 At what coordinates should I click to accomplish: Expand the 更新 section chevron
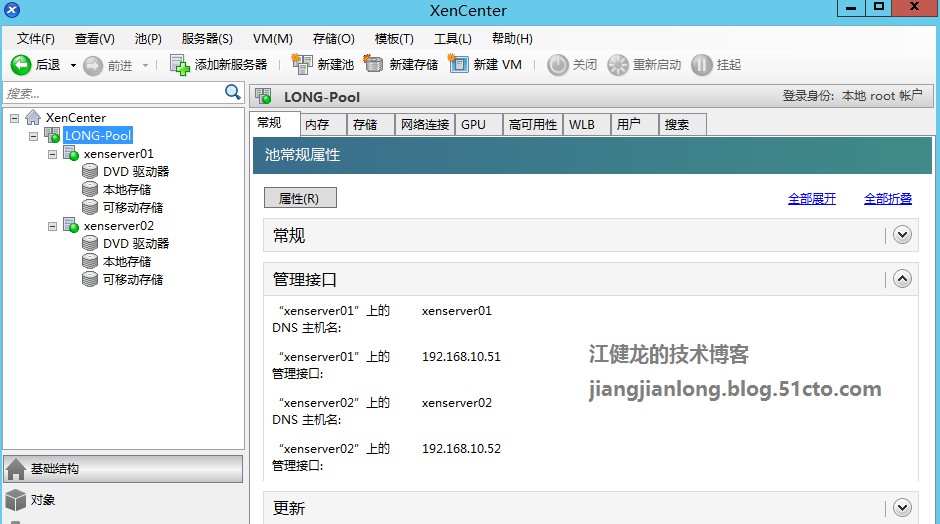point(902,508)
